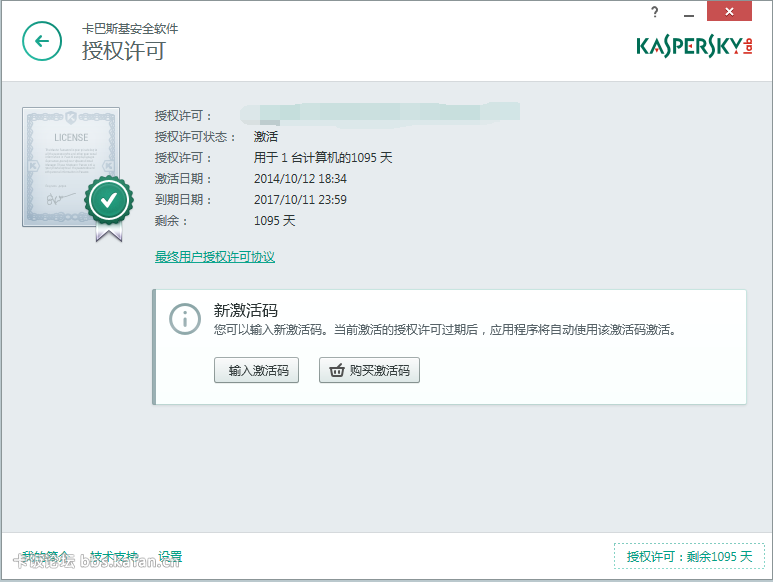Image resolution: width=773 pixels, height=582 pixels.
Task: Click the description text starting 您可以输入新激活码
Action: point(444,330)
